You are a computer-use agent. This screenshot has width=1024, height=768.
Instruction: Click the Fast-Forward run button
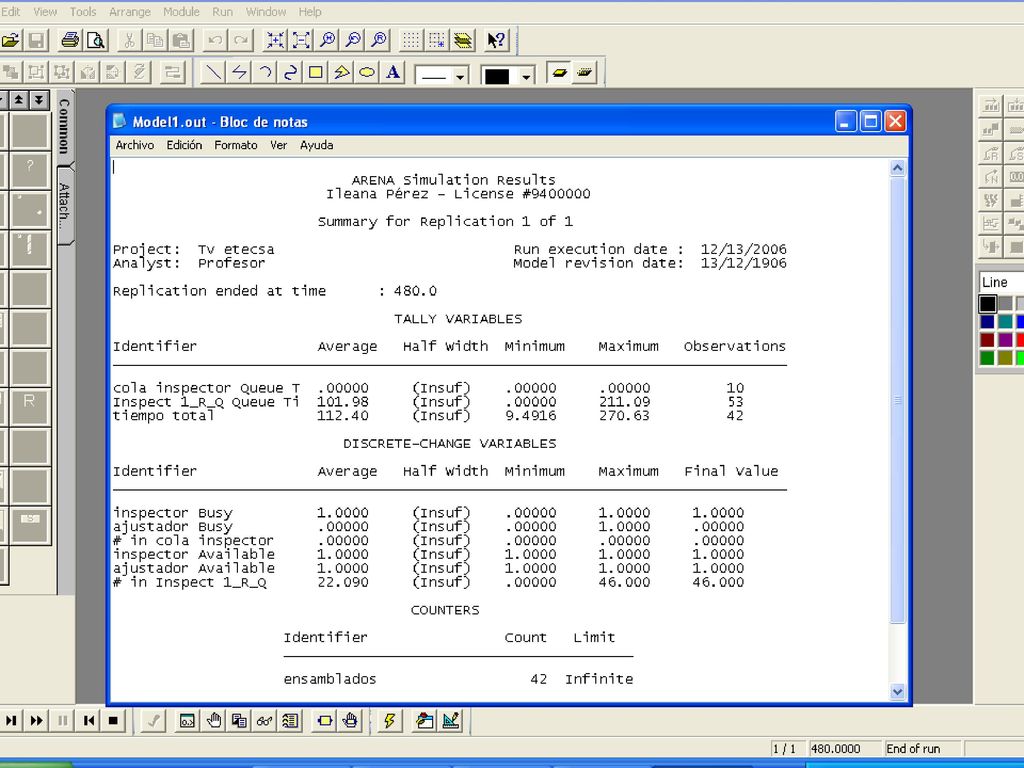coord(37,721)
